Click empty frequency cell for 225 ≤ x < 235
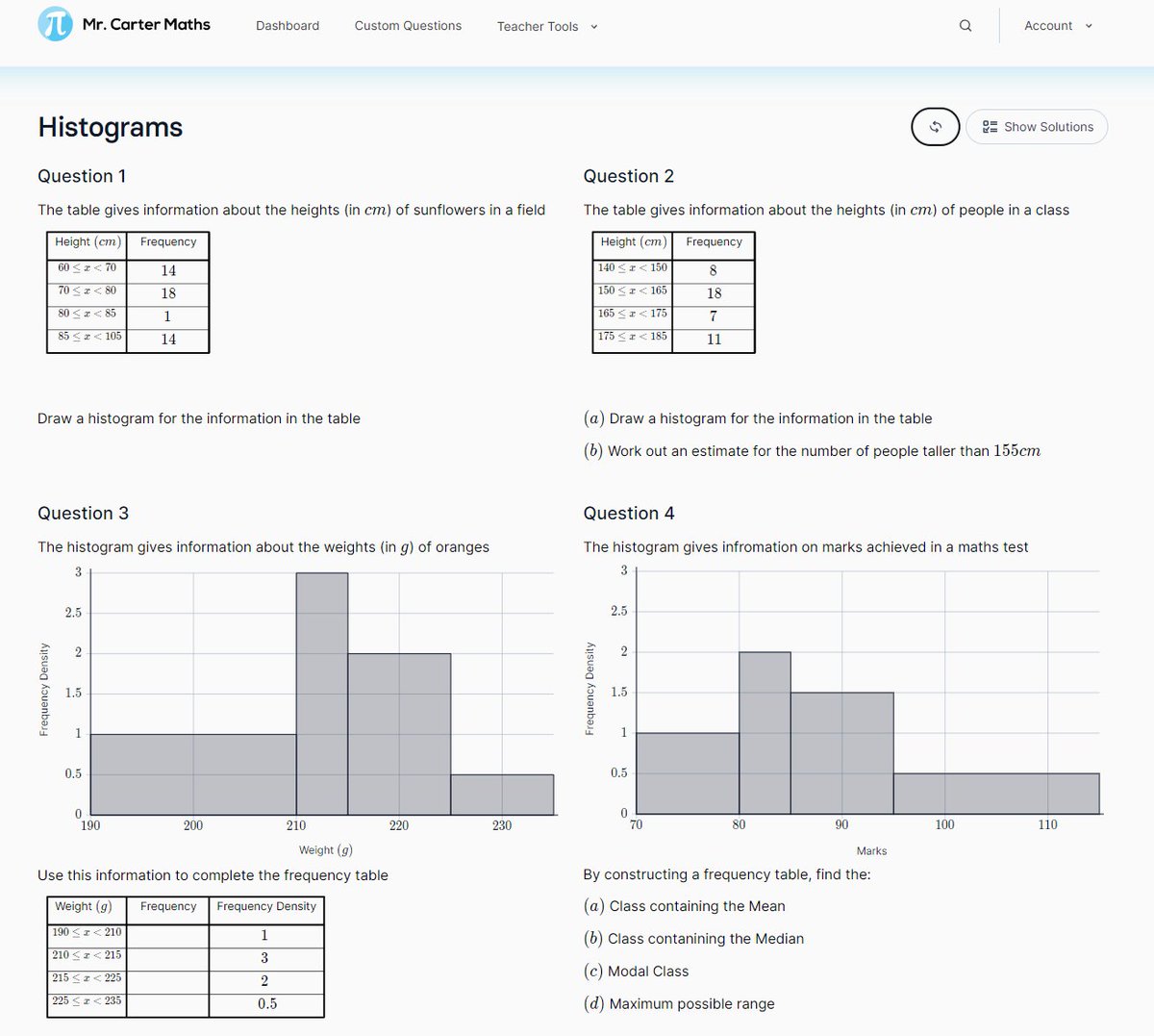This screenshot has width=1154, height=1036. pyautogui.click(x=168, y=1004)
